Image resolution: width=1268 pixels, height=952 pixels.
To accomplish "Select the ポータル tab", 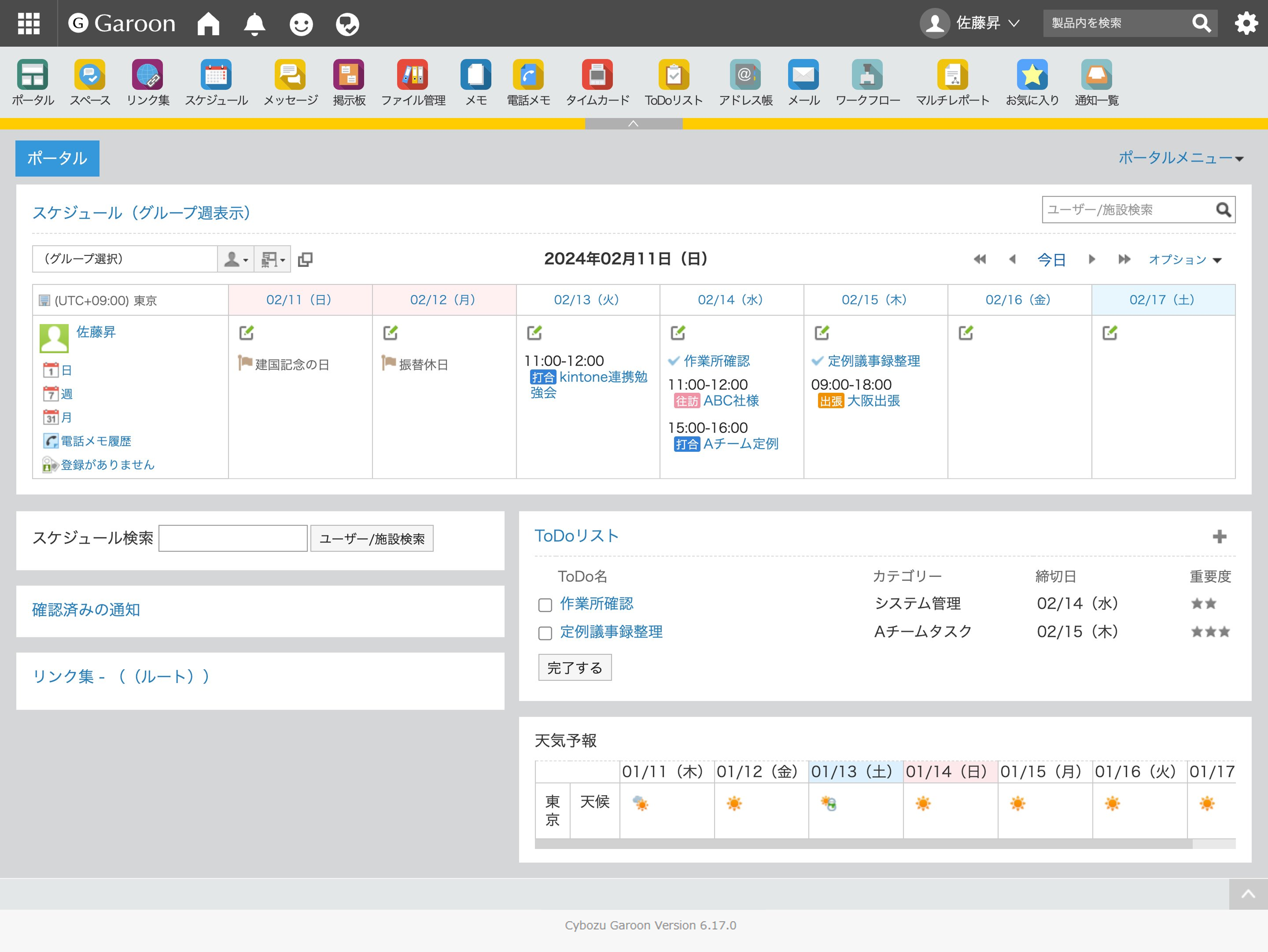I will click(57, 158).
